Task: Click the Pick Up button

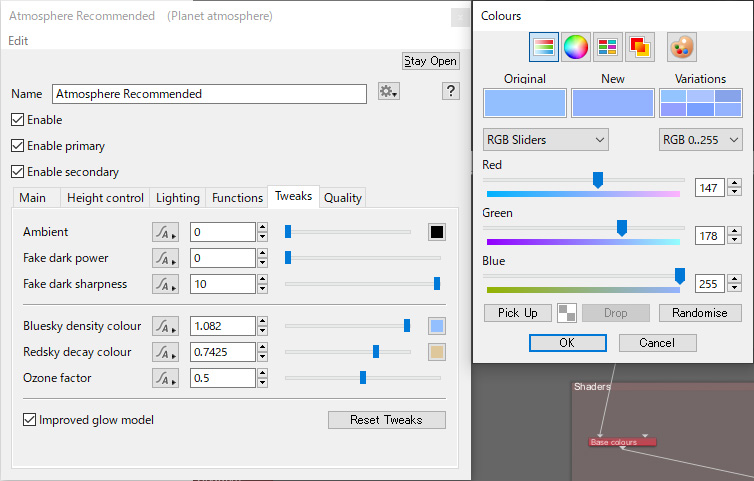Action: click(518, 313)
